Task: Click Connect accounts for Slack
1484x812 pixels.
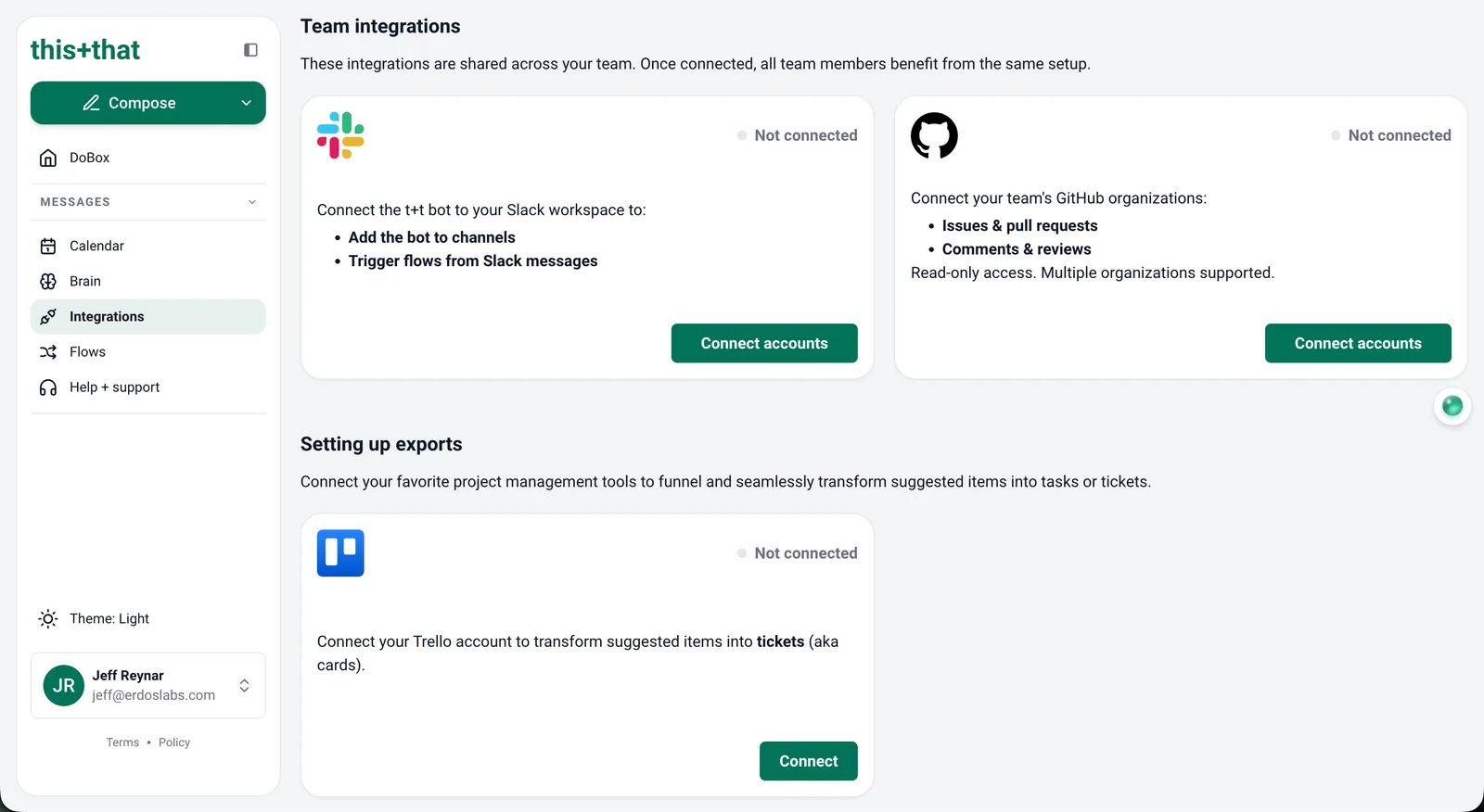Action: pyautogui.click(x=764, y=343)
